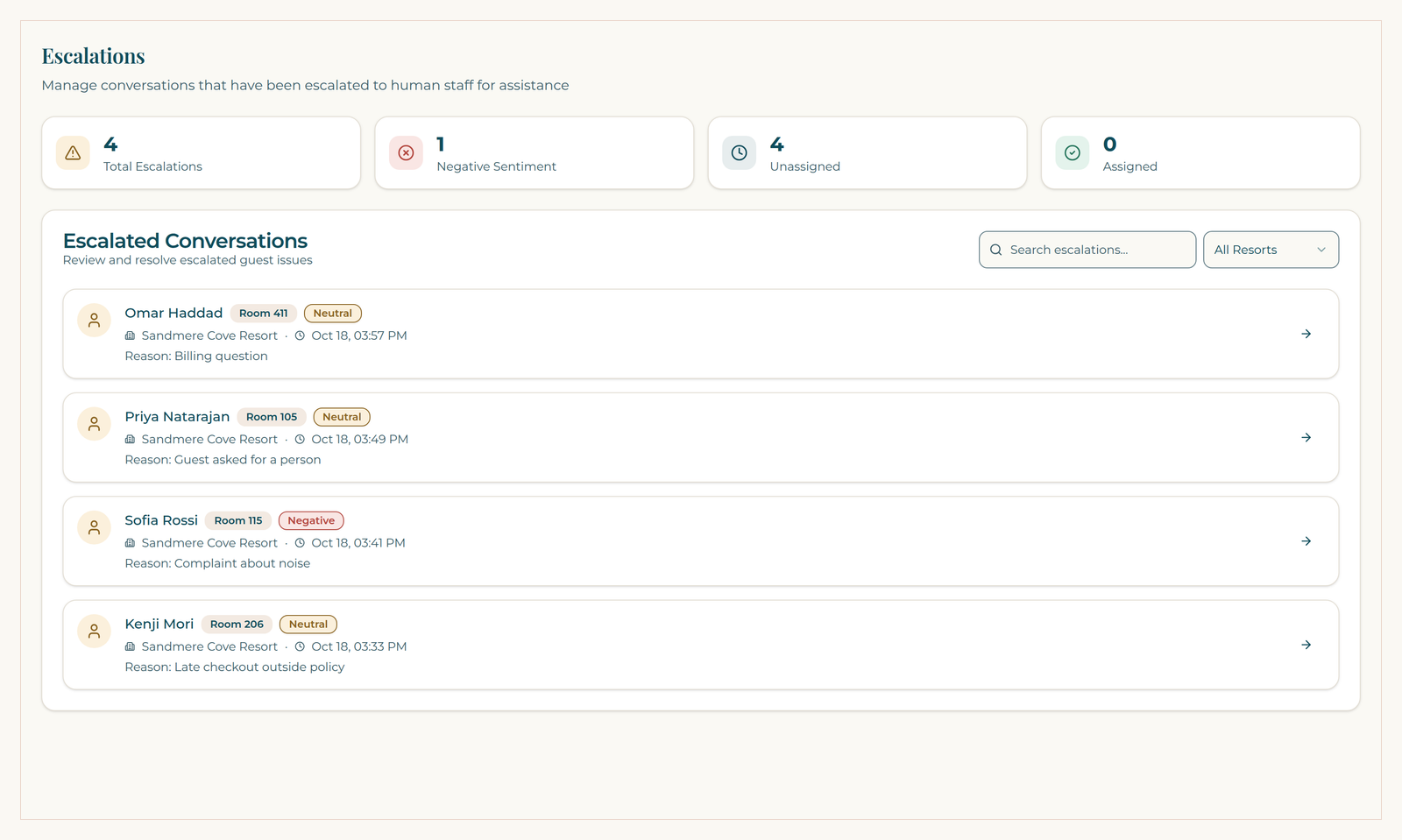
Task: Open Kenji Mori's escalation via arrow icon
Action: click(x=1306, y=645)
